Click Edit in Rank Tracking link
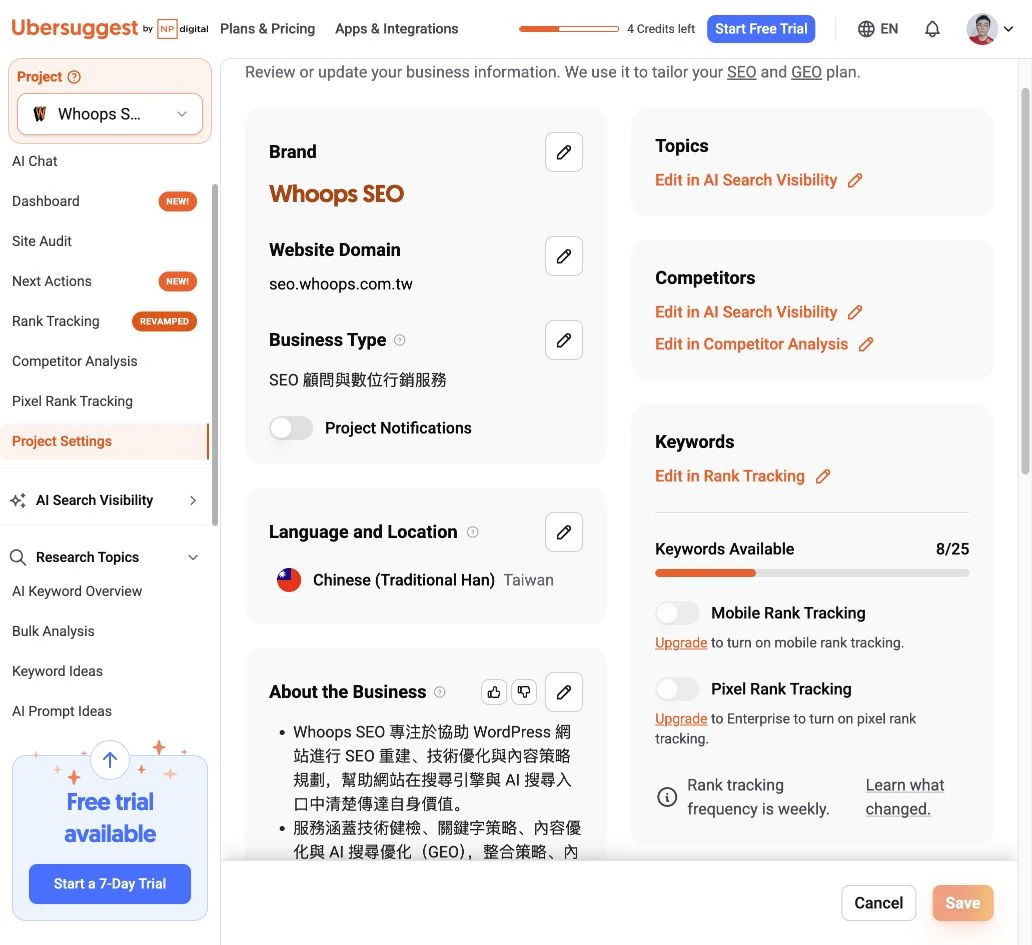 (742, 476)
